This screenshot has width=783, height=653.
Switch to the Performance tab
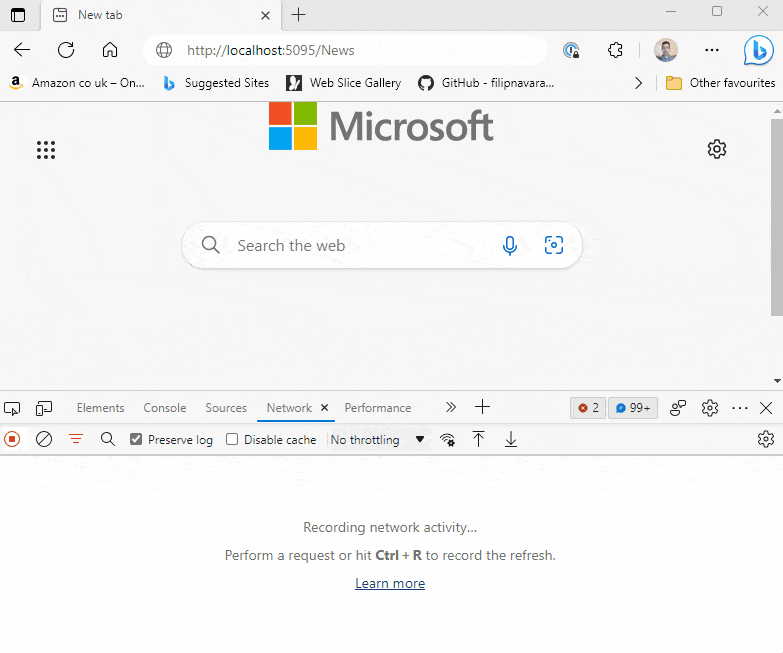pos(378,408)
